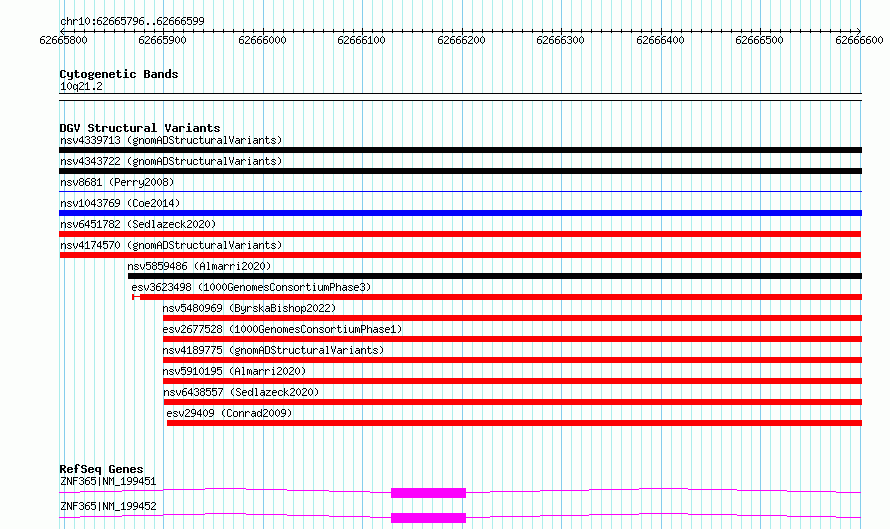Select the black bar under nsv4339713
This screenshot has height=529, width=890.
[460, 150]
